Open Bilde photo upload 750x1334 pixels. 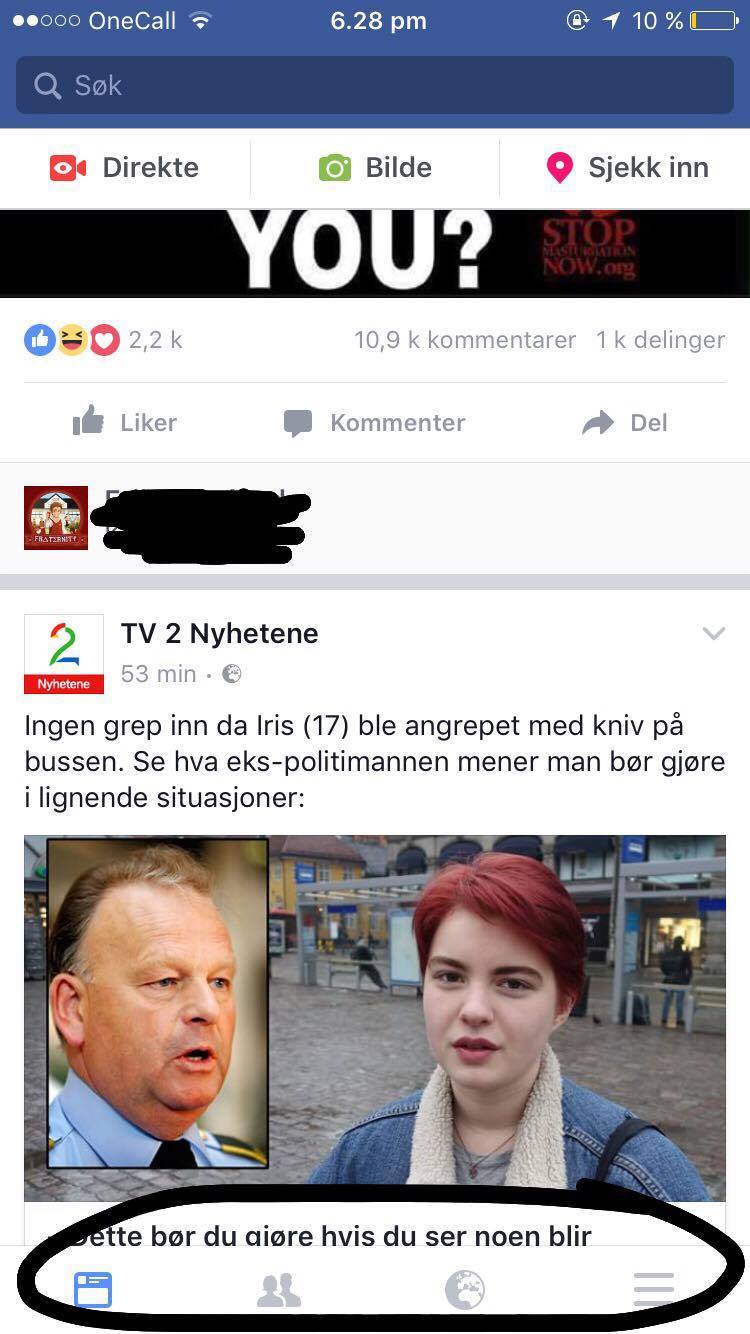click(x=375, y=167)
